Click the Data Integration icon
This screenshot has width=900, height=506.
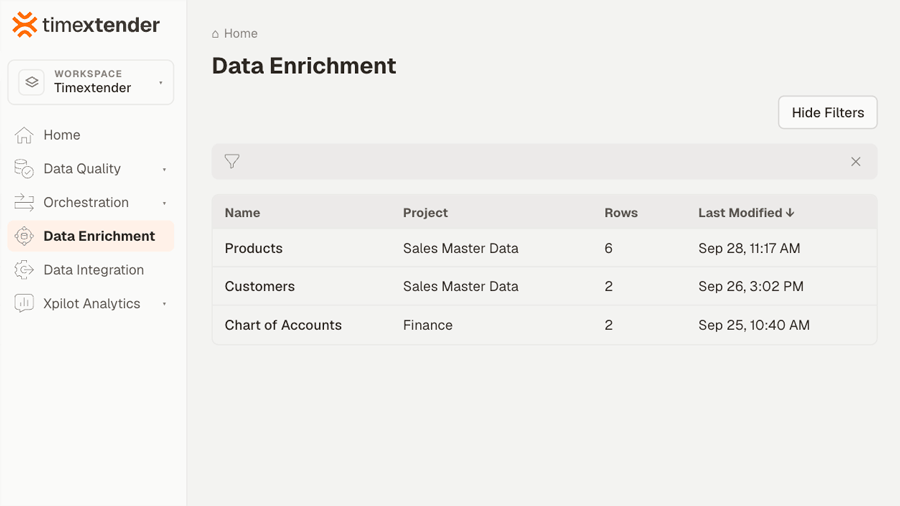pyautogui.click(x=24, y=270)
